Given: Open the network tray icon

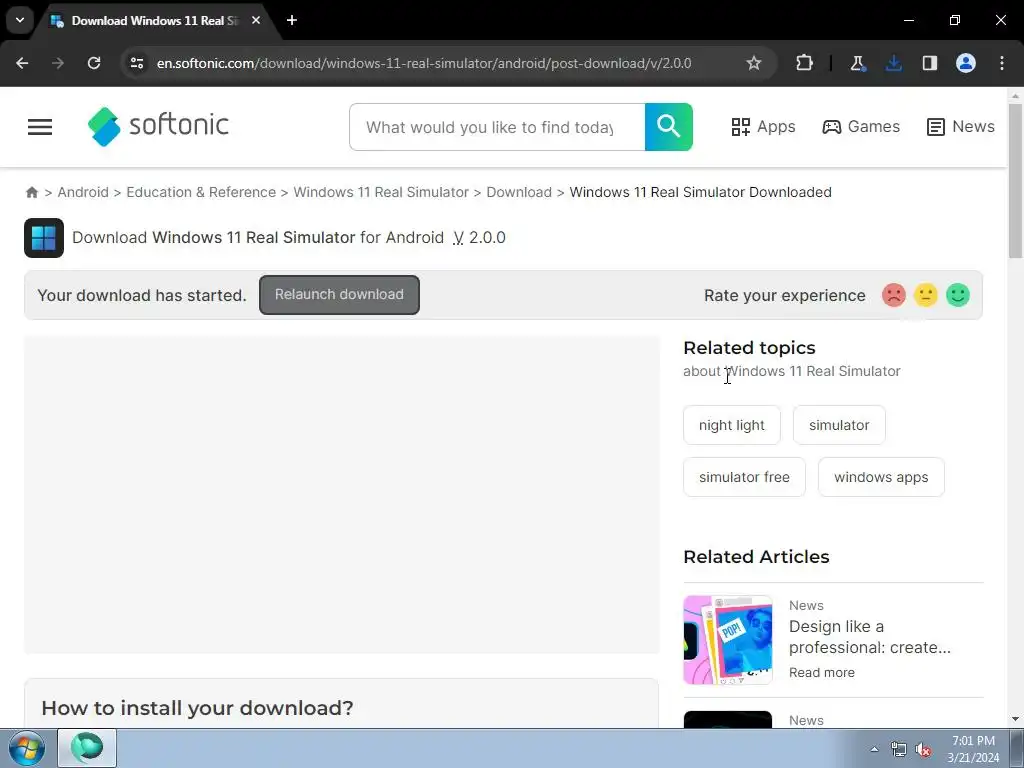Looking at the screenshot, I should 899,749.
